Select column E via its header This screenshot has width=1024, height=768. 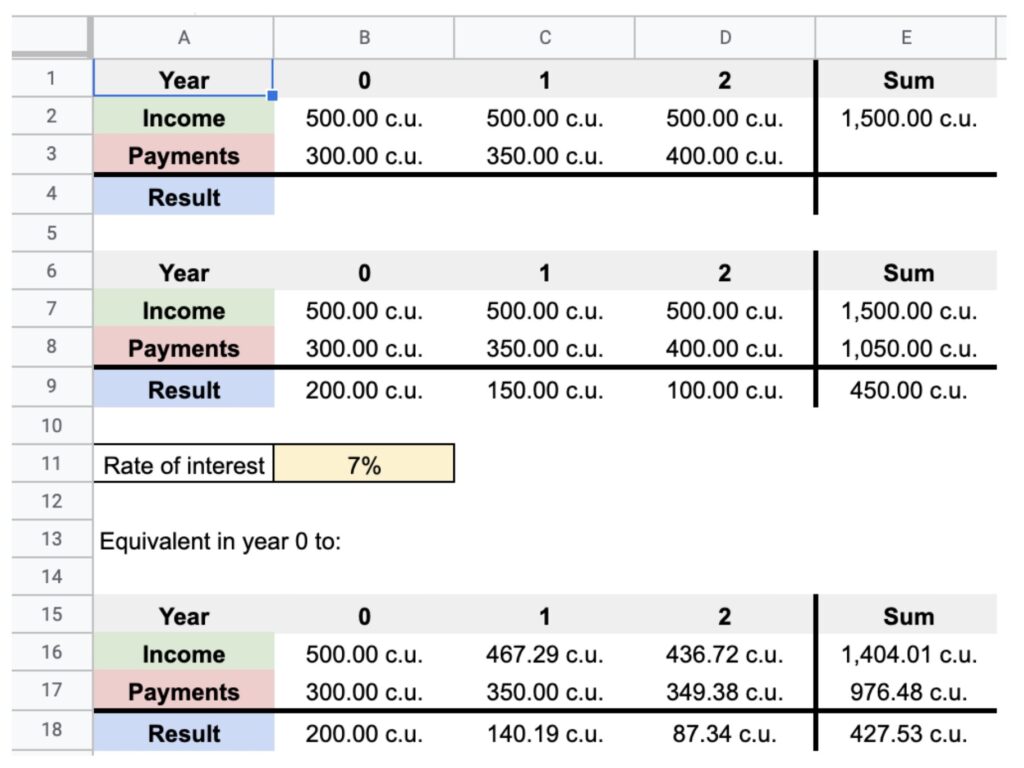pyautogui.click(x=906, y=38)
